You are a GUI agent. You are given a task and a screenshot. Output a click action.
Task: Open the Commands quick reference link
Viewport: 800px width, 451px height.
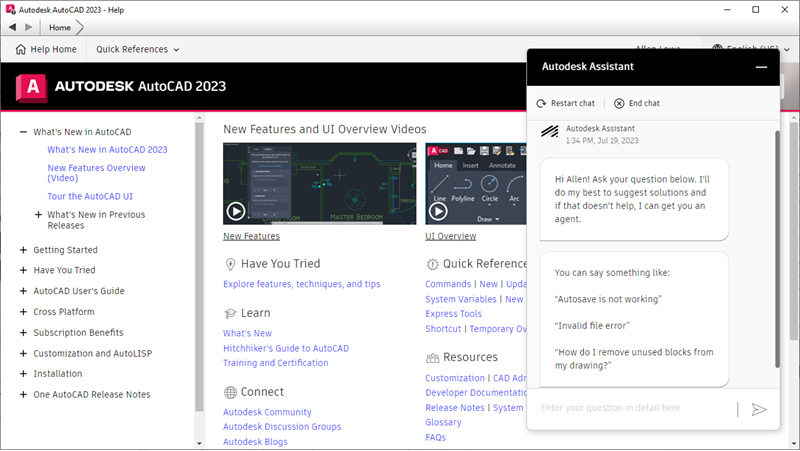(x=448, y=284)
